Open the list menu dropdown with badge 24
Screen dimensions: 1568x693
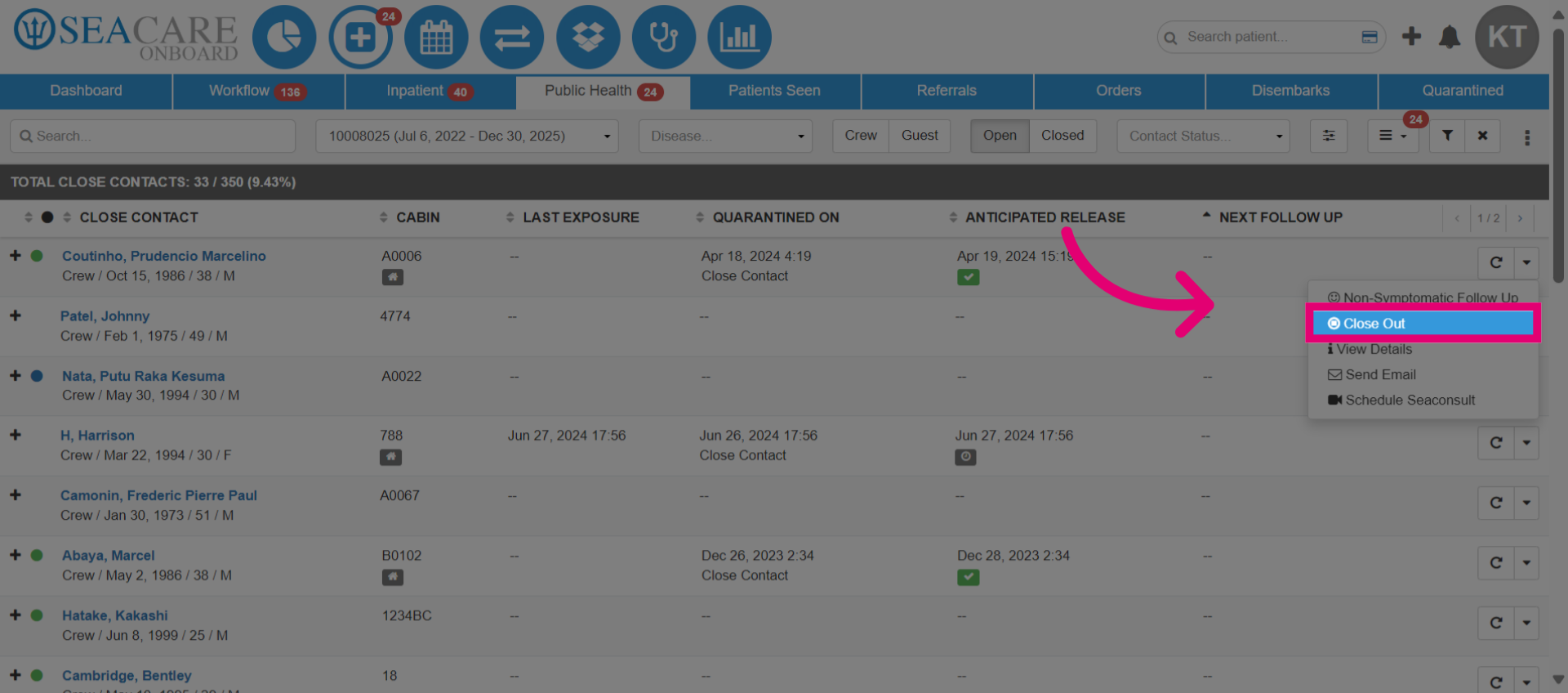click(x=1393, y=136)
